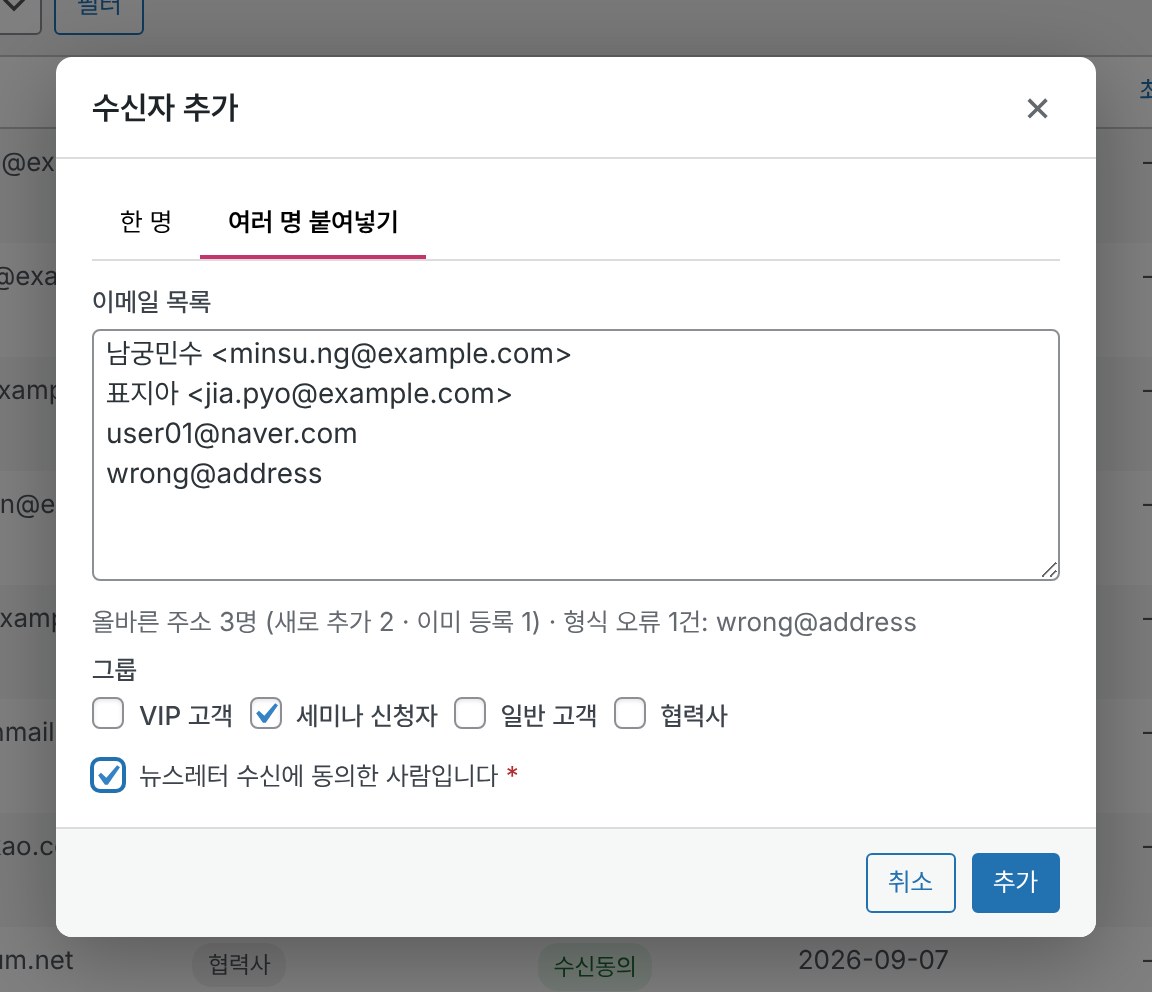Click the 수신동의 status badge in background
The height and width of the screenshot is (992, 1152).
[x=594, y=966]
